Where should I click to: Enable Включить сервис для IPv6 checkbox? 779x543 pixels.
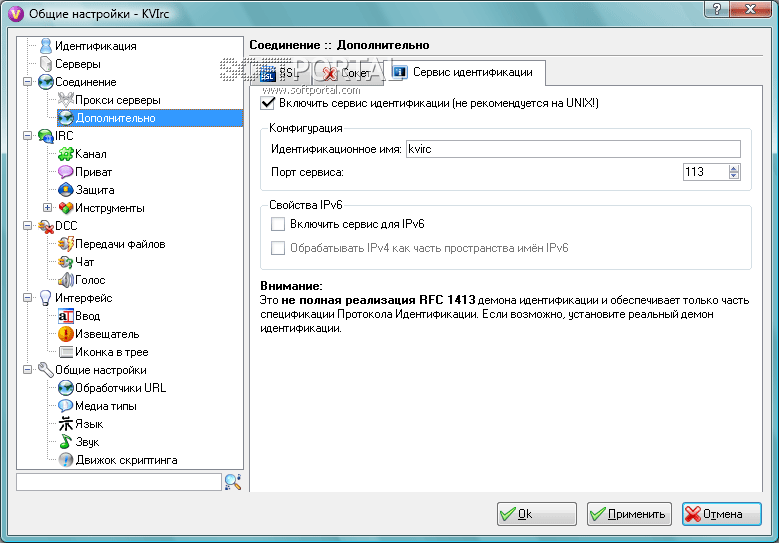[278, 224]
